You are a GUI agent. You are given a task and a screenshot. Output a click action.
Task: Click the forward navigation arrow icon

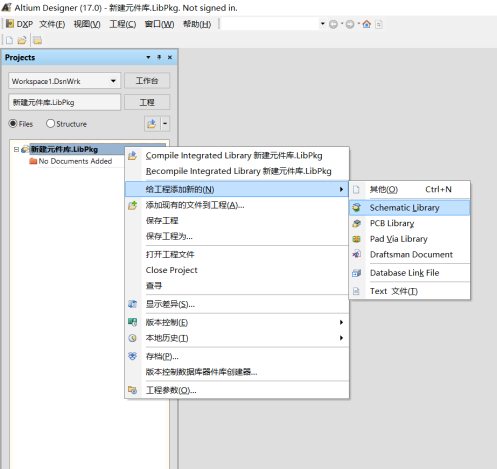point(350,24)
